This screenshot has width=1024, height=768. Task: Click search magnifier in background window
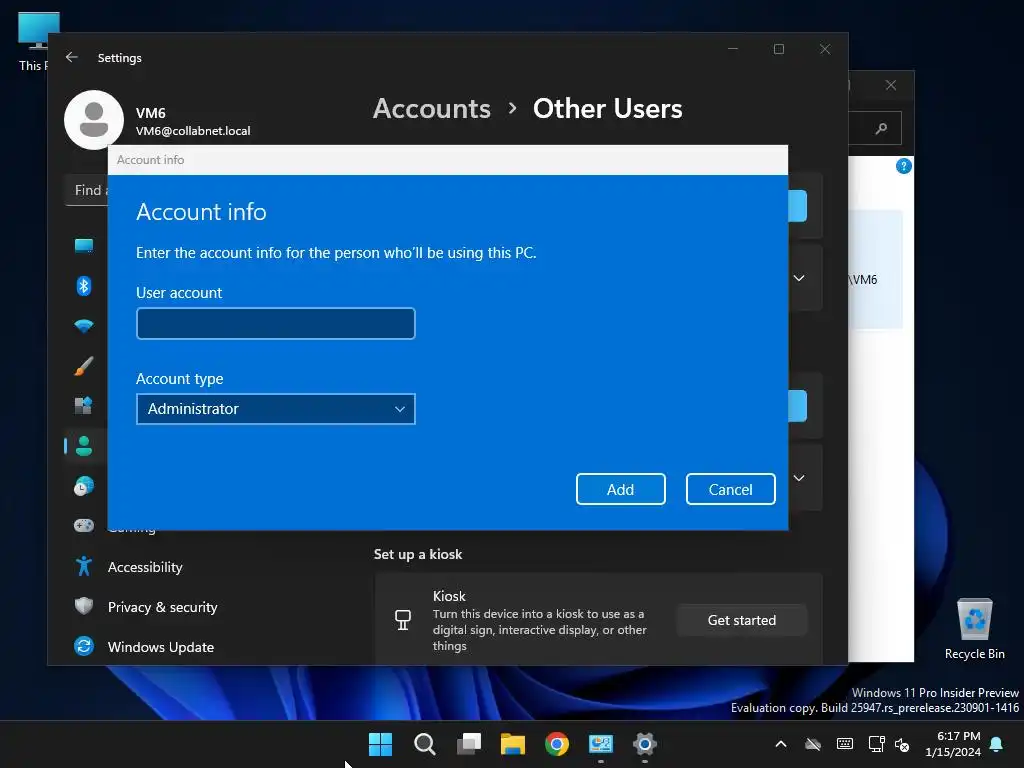(882, 129)
